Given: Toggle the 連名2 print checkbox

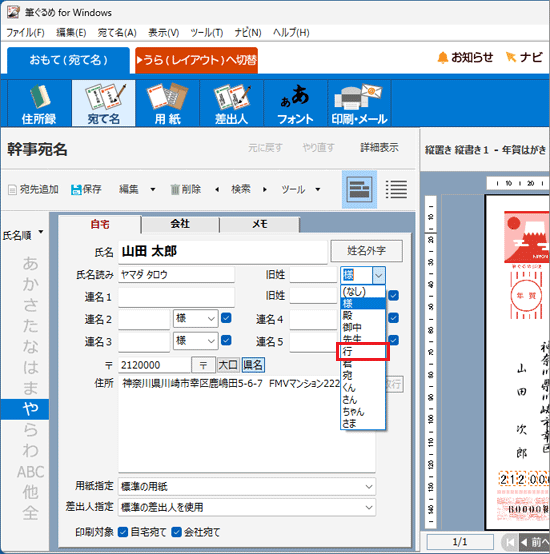Looking at the screenshot, I should [x=226, y=318].
